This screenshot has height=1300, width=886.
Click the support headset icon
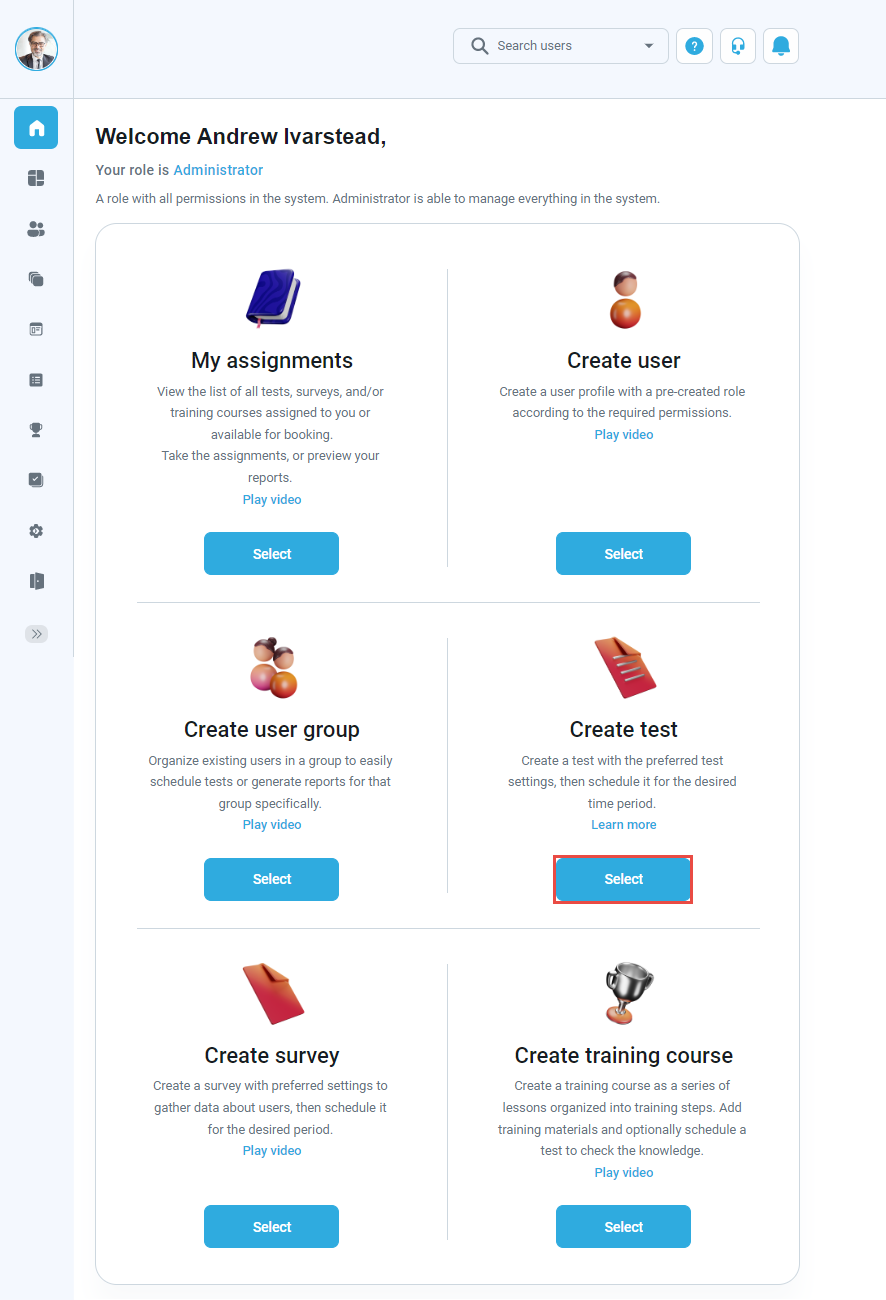click(x=737, y=46)
